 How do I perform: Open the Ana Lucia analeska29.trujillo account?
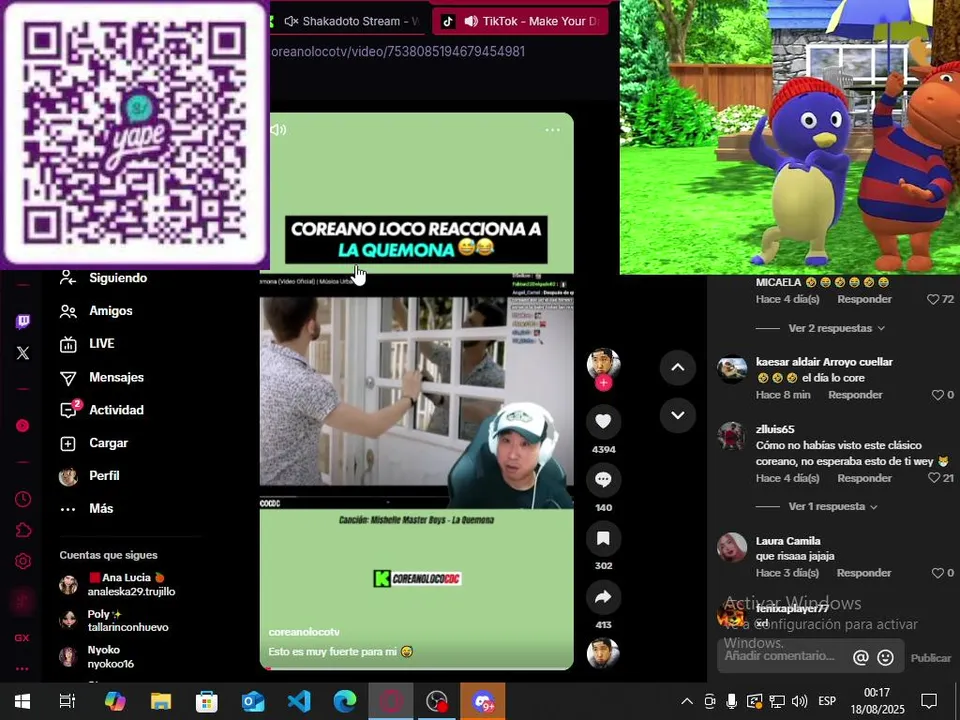117,584
